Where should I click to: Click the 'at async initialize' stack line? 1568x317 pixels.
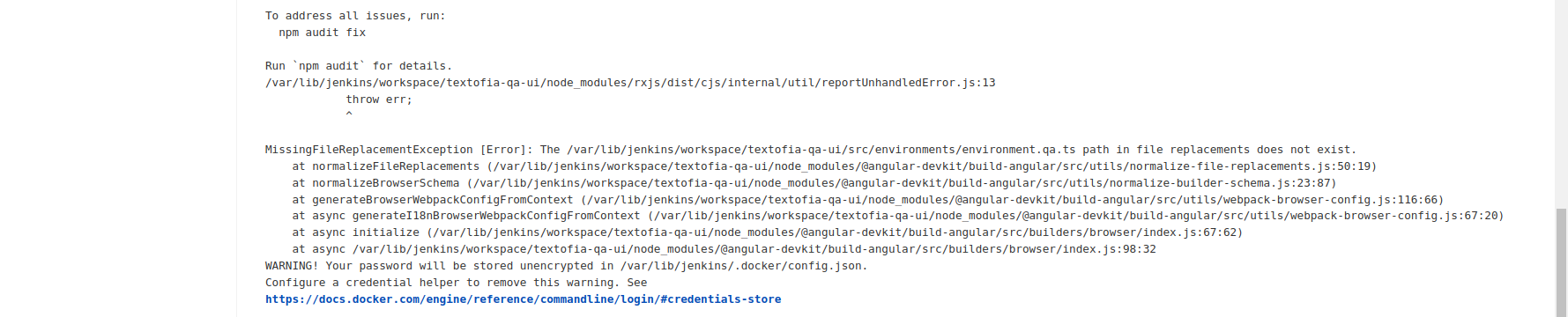[768, 232]
